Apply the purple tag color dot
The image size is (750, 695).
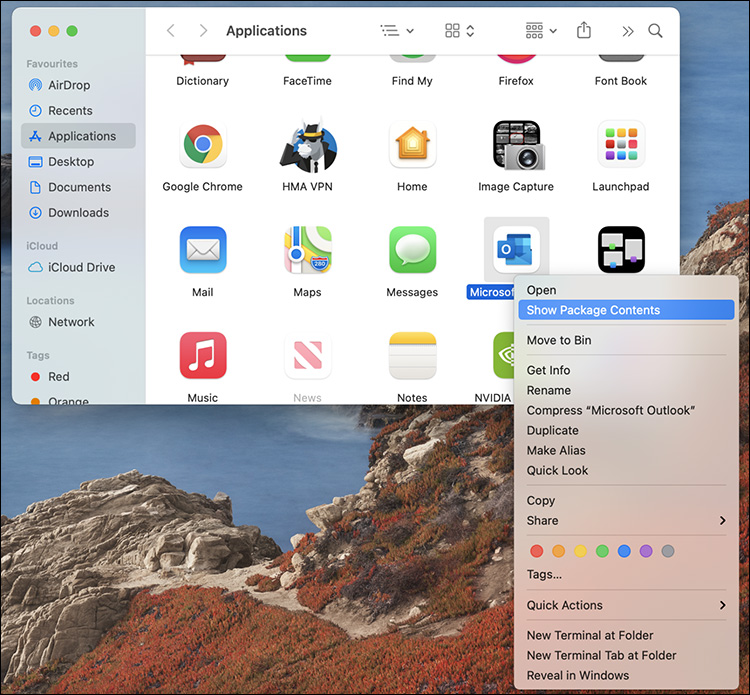[646, 551]
